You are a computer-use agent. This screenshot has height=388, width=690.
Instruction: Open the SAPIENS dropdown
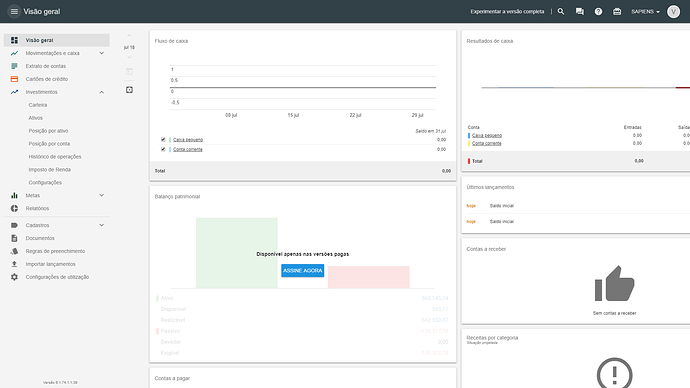pos(645,11)
